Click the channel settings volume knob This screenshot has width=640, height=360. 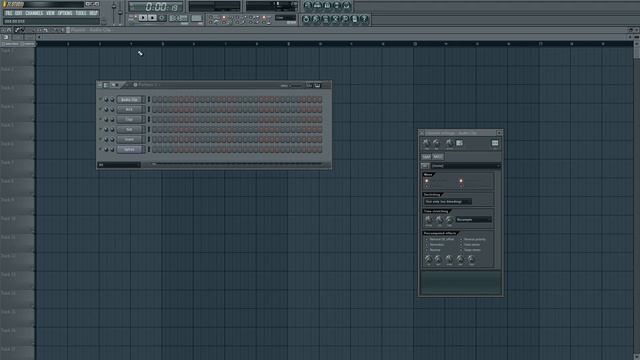click(x=436, y=142)
